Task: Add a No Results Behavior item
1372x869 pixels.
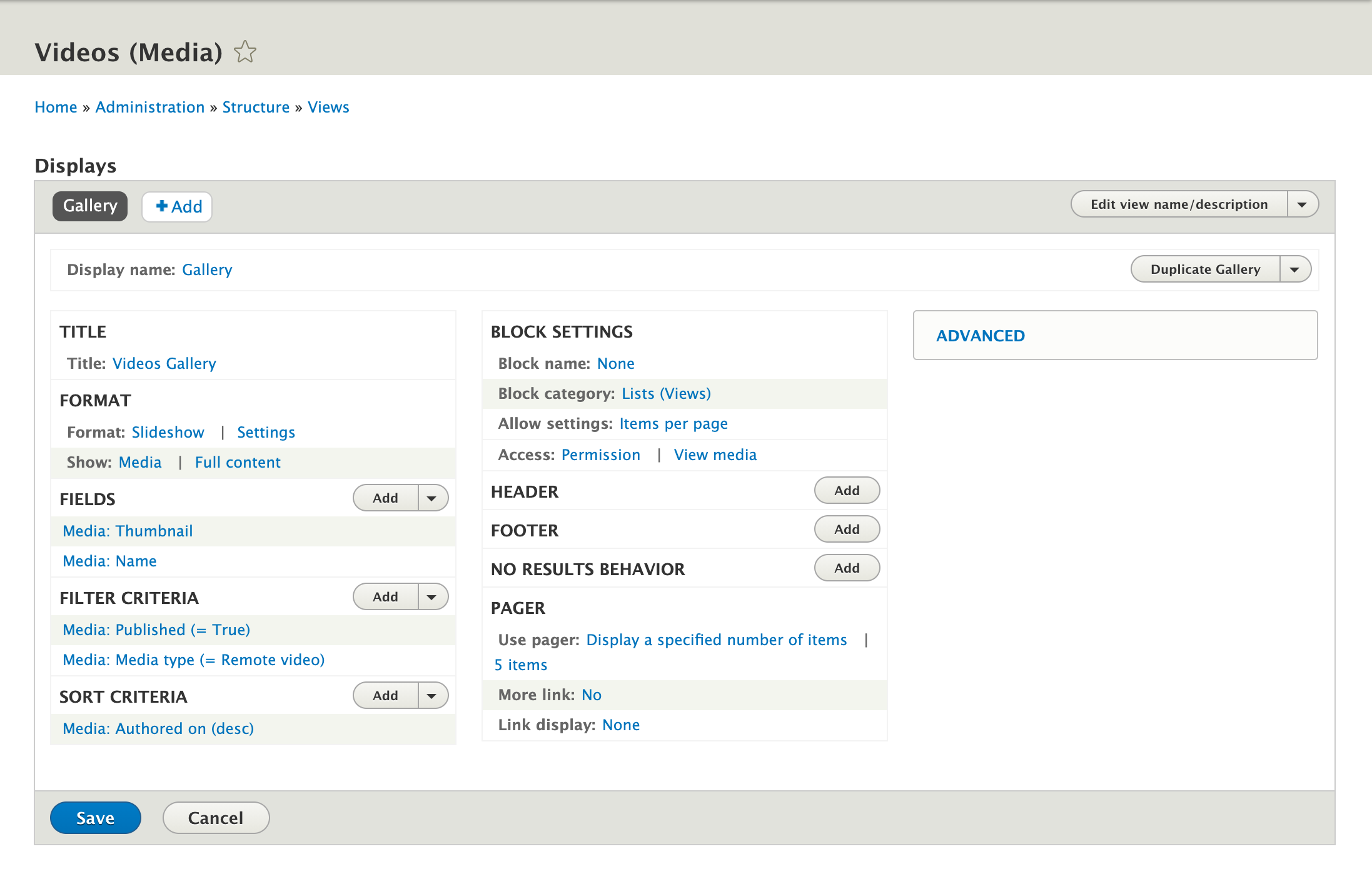Action: 846,568
